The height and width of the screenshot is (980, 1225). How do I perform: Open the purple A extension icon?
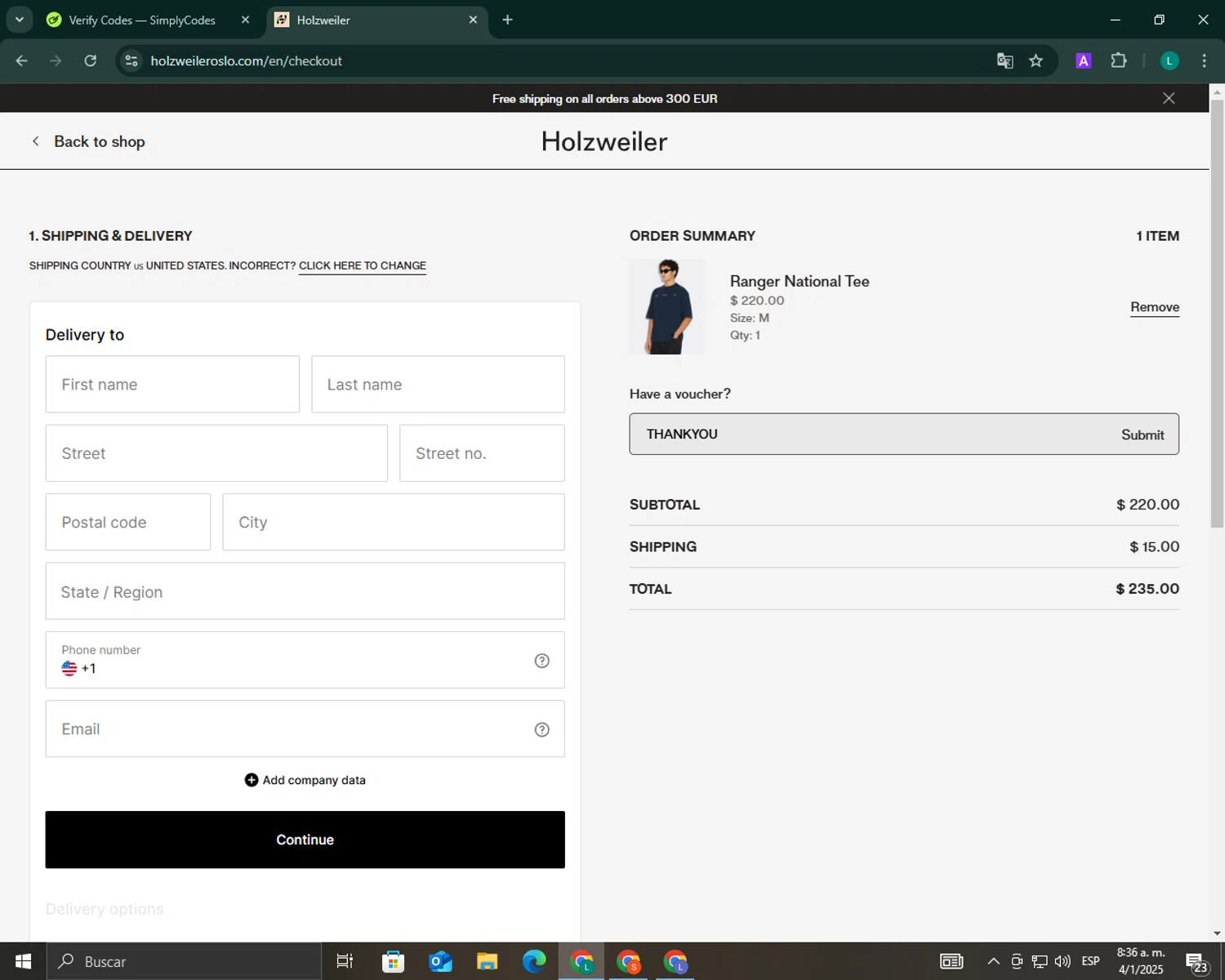[1084, 60]
